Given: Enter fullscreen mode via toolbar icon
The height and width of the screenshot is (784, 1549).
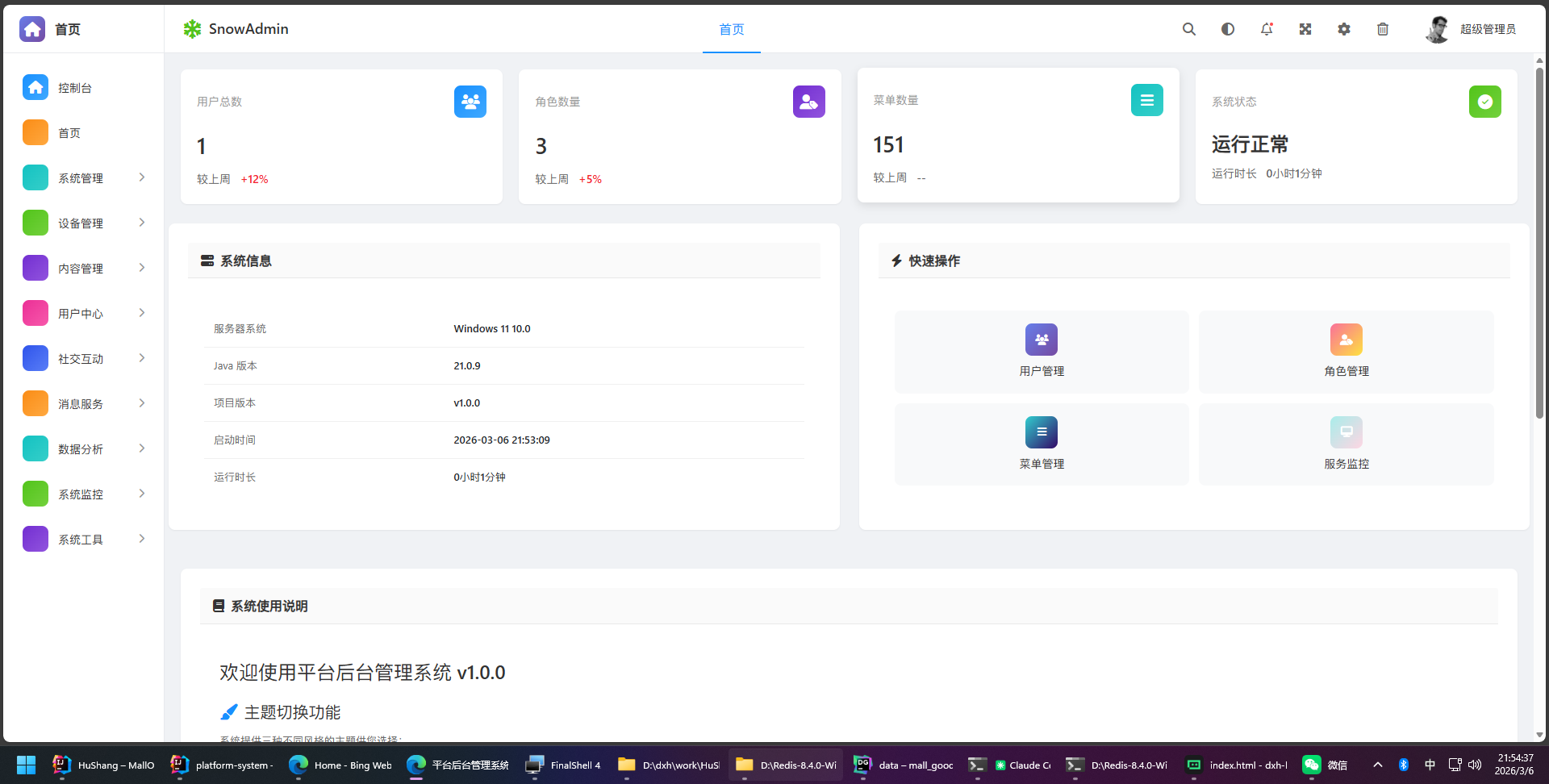Looking at the screenshot, I should [x=1305, y=29].
